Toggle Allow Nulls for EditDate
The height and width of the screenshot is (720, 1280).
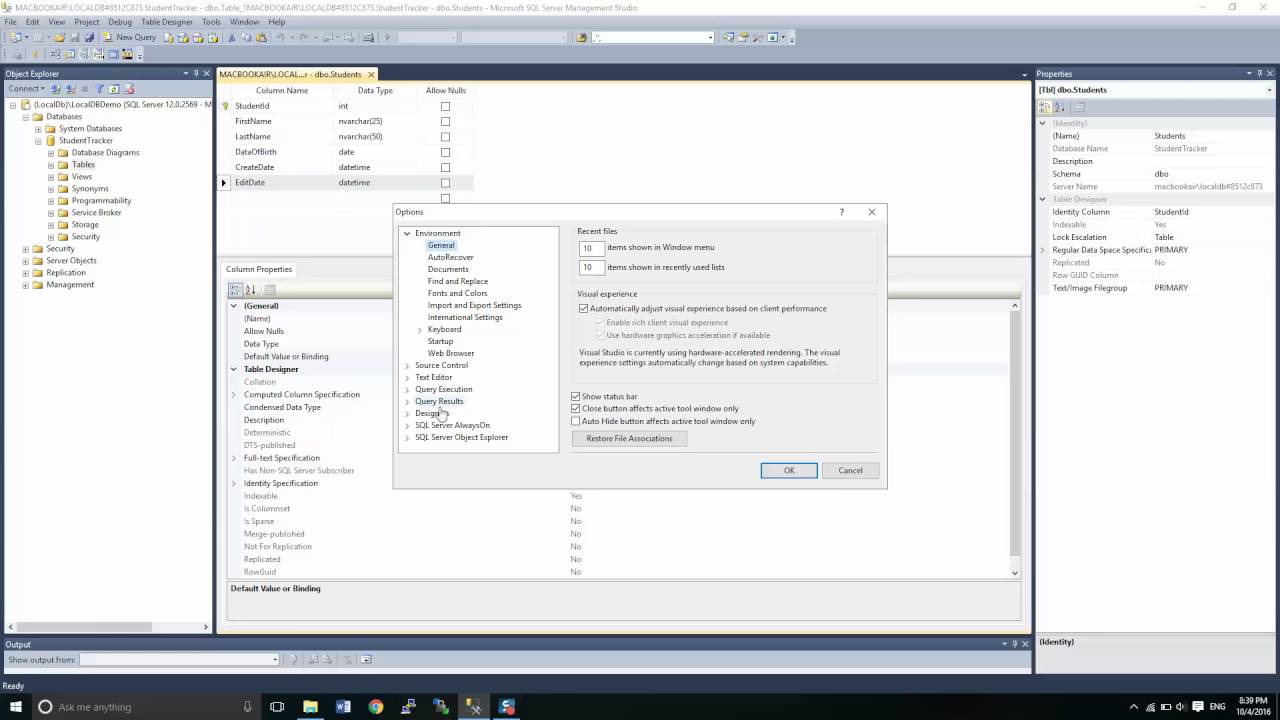(x=445, y=183)
